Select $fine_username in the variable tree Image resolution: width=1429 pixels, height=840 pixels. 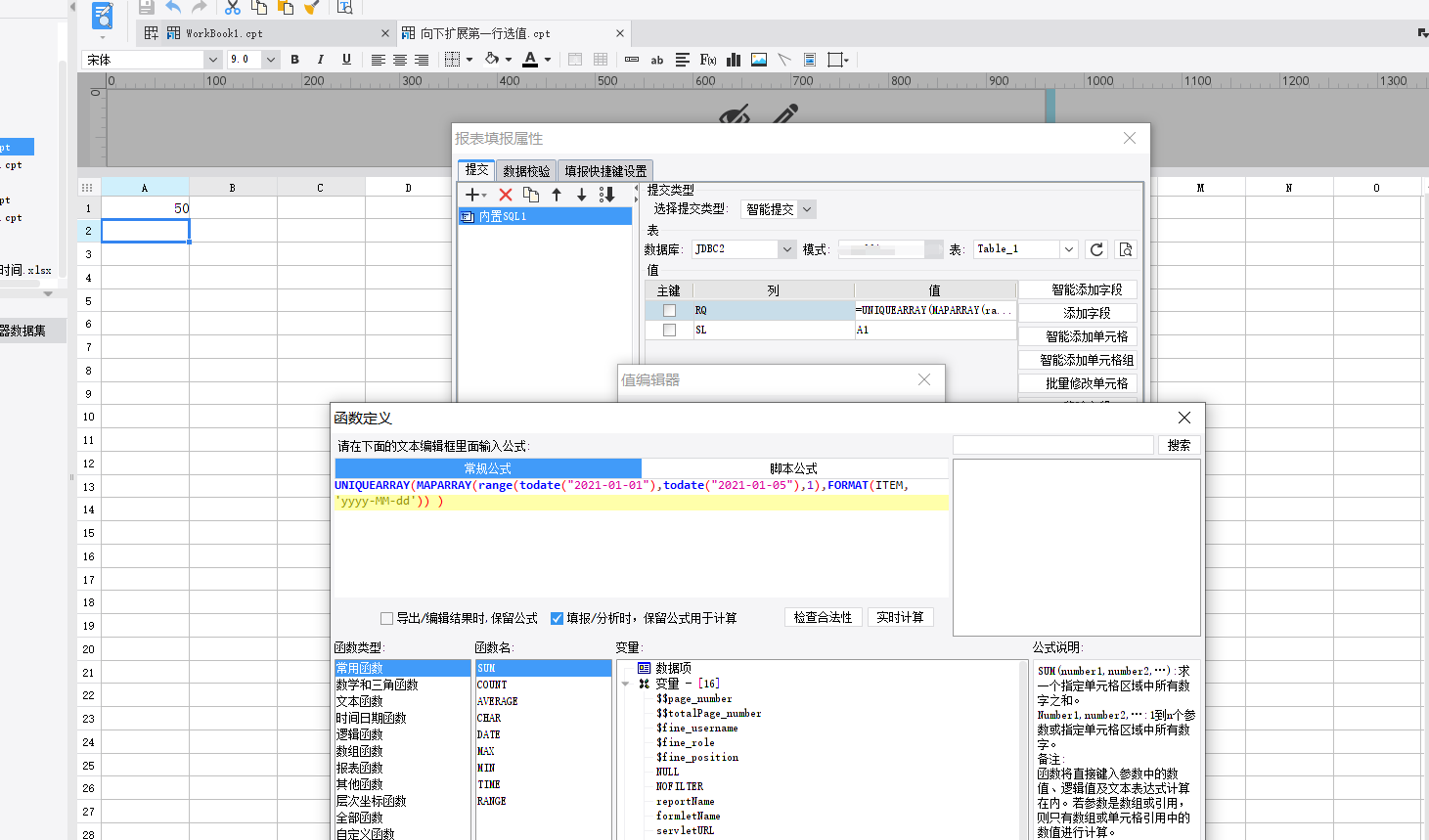coord(696,728)
